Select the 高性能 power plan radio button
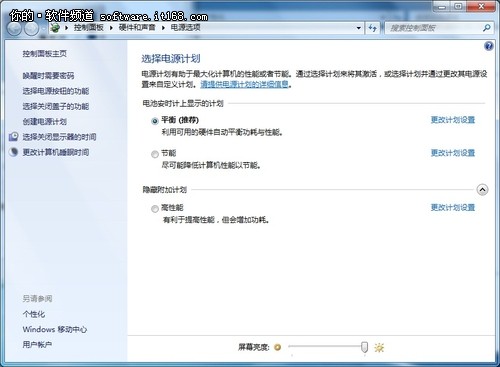 (x=154, y=209)
